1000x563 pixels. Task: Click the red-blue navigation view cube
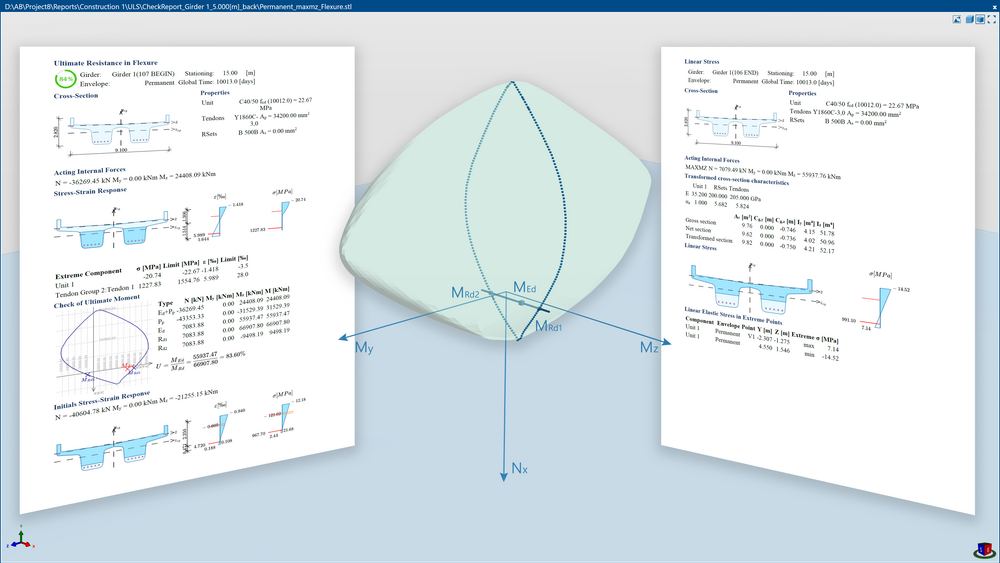tap(982, 547)
